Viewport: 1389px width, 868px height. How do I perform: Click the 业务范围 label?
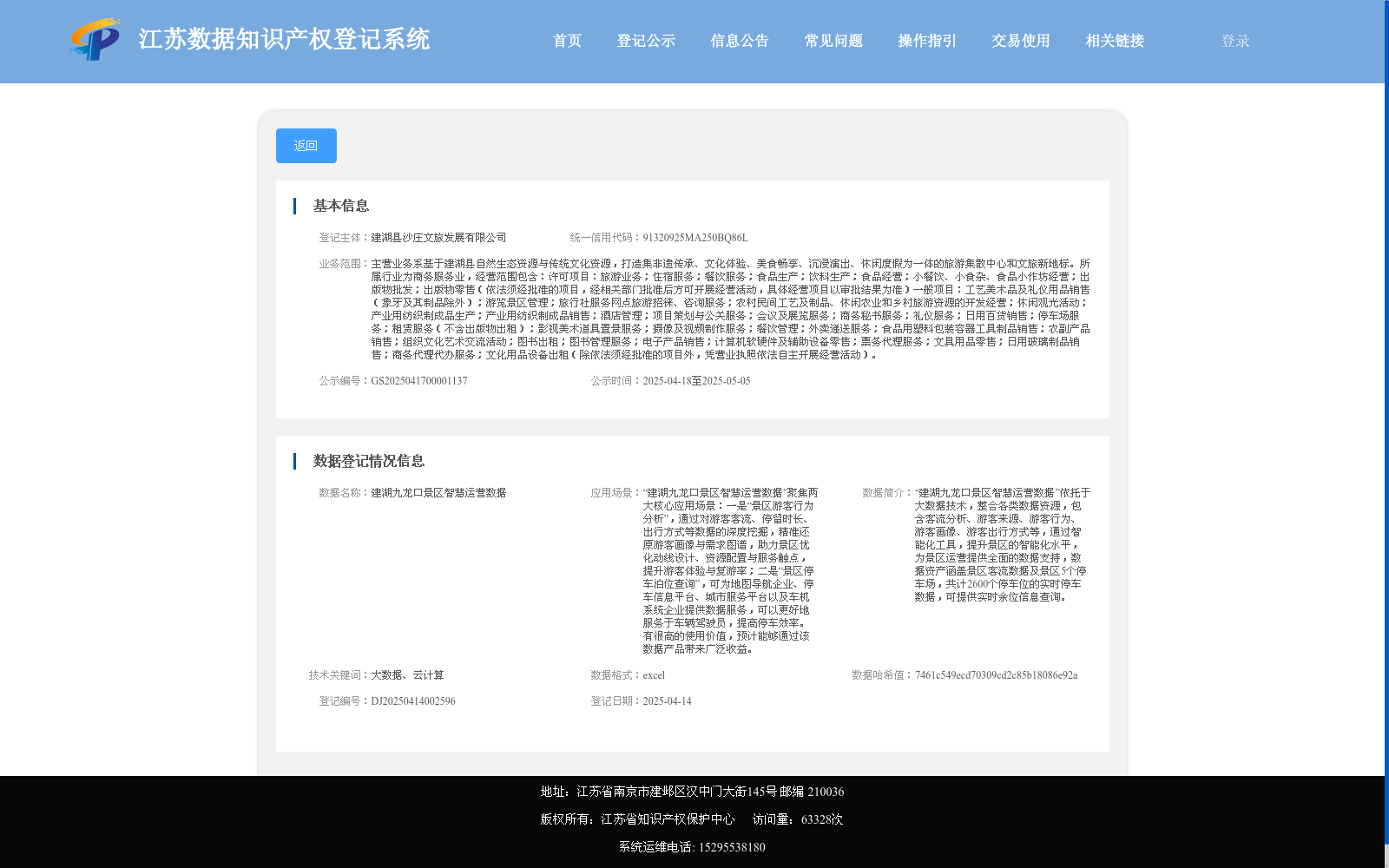pos(345,264)
